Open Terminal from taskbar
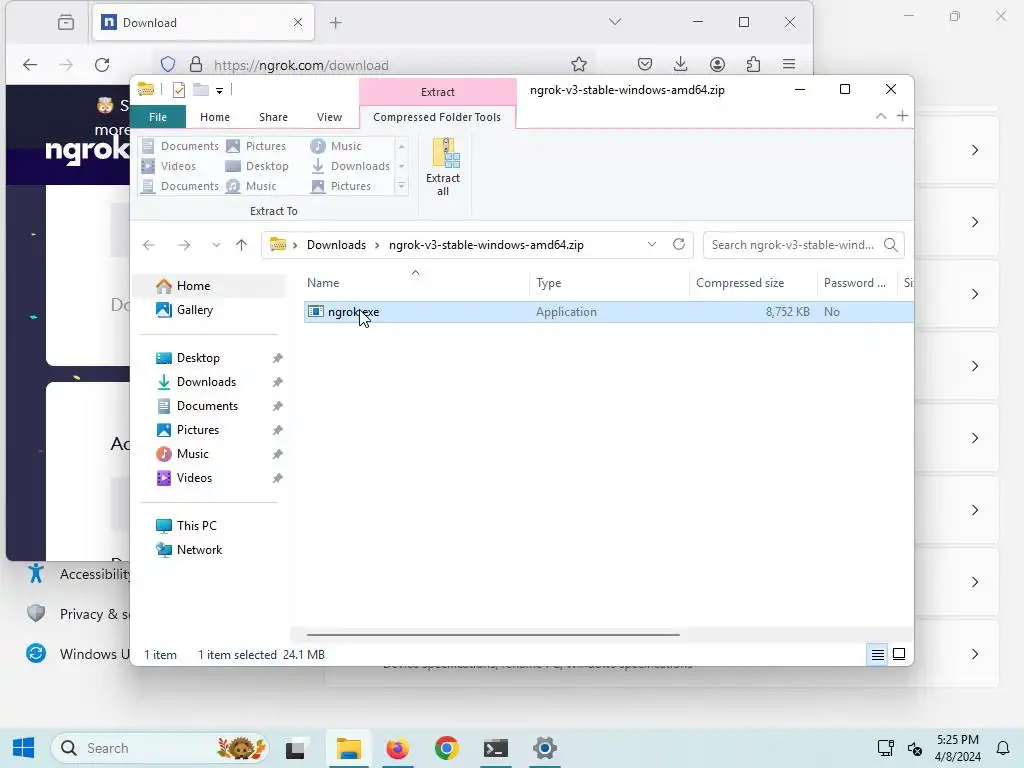 [496, 748]
